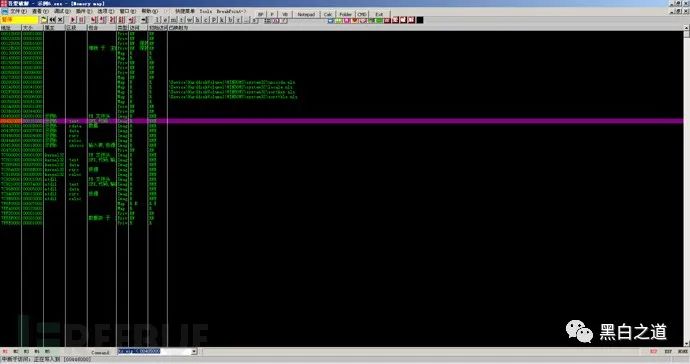Click the Calc button

click(328, 14)
